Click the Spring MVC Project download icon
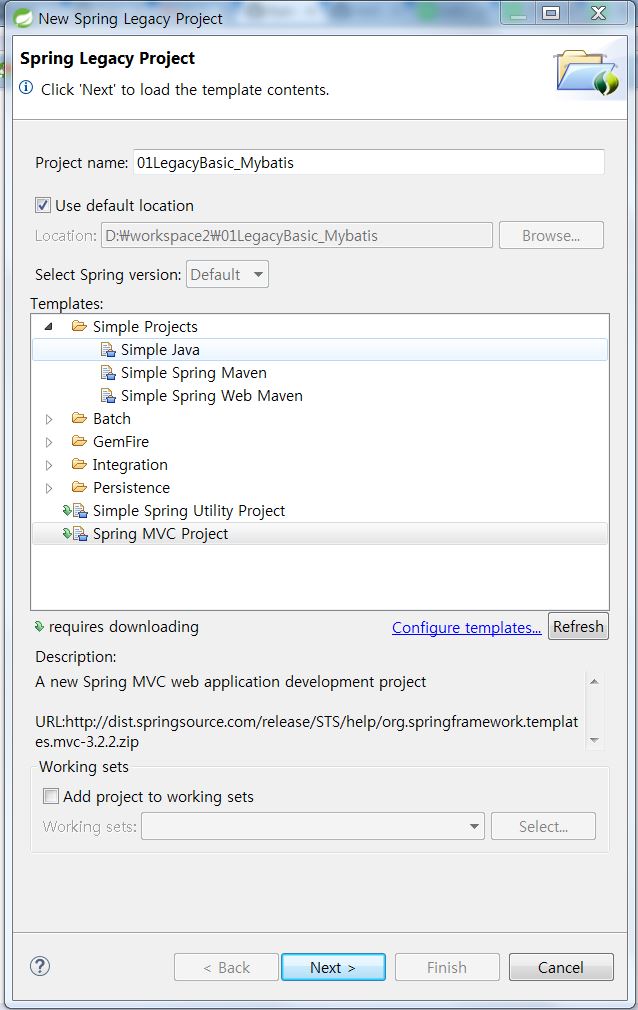The image size is (638, 1010). pyautogui.click(x=75, y=534)
